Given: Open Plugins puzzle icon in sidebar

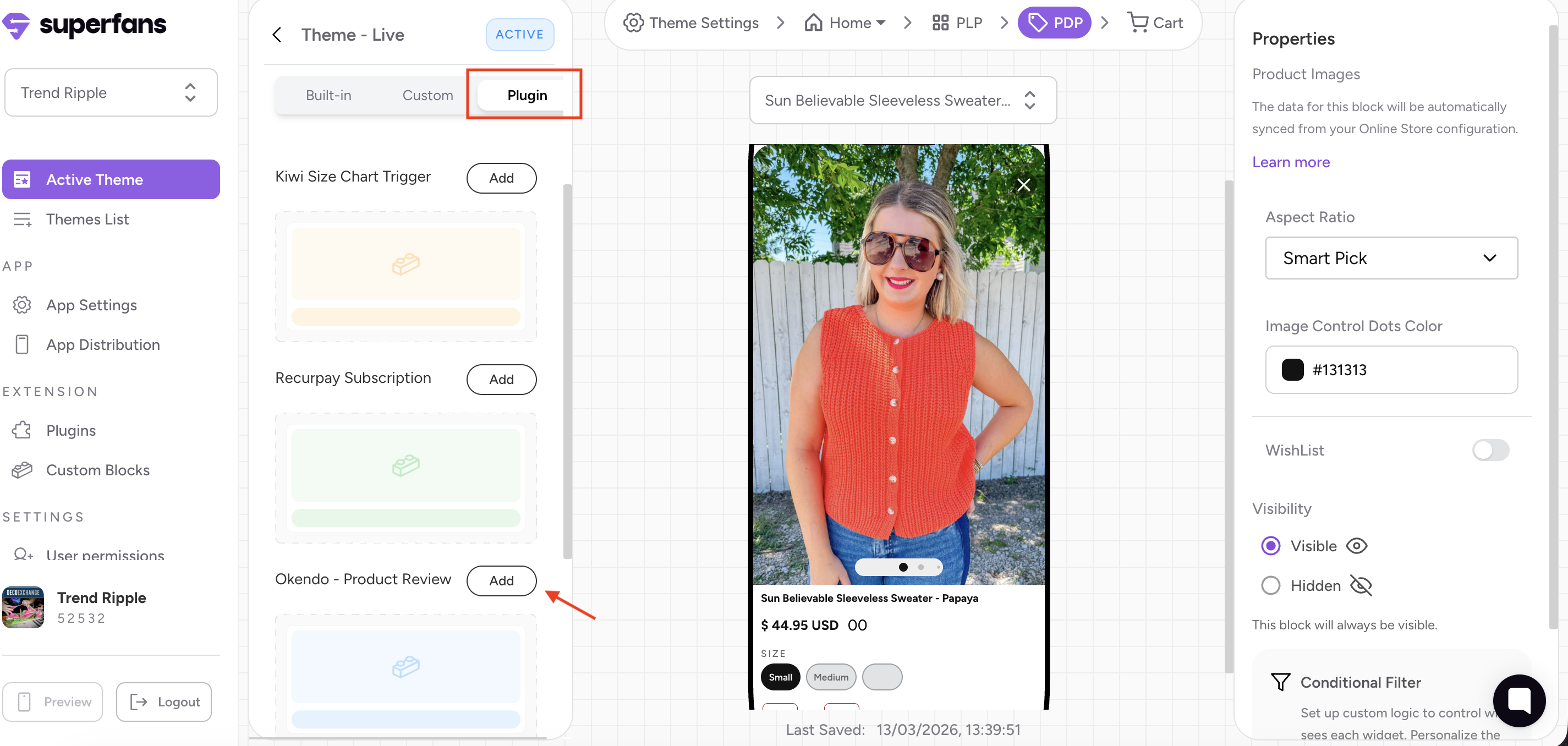Looking at the screenshot, I should pyautogui.click(x=22, y=430).
